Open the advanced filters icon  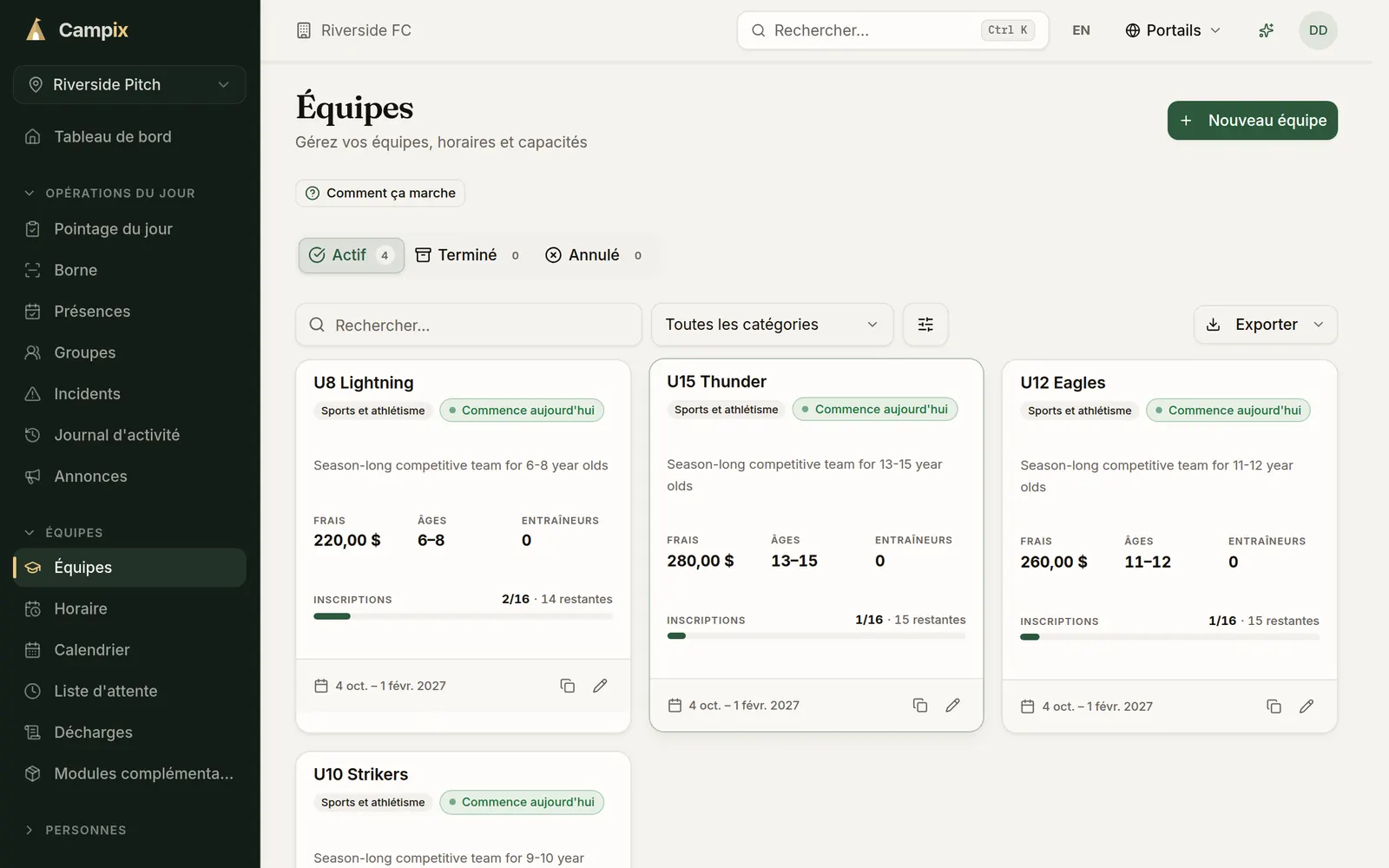pos(925,325)
